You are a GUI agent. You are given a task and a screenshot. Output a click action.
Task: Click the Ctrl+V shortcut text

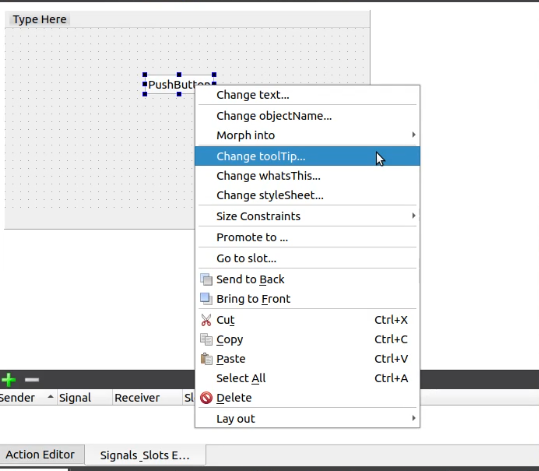[391, 359]
